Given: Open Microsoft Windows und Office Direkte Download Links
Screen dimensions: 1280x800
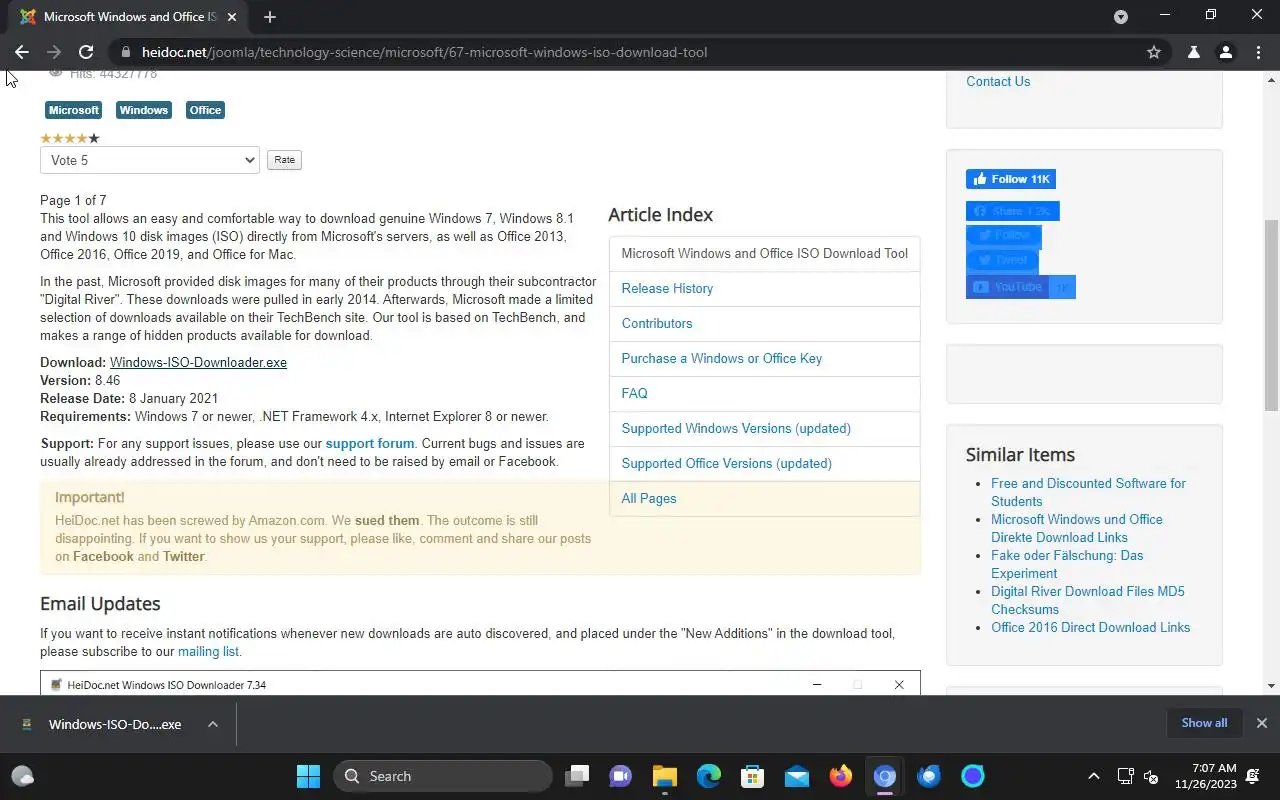Looking at the screenshot, I should [1077, 528].
